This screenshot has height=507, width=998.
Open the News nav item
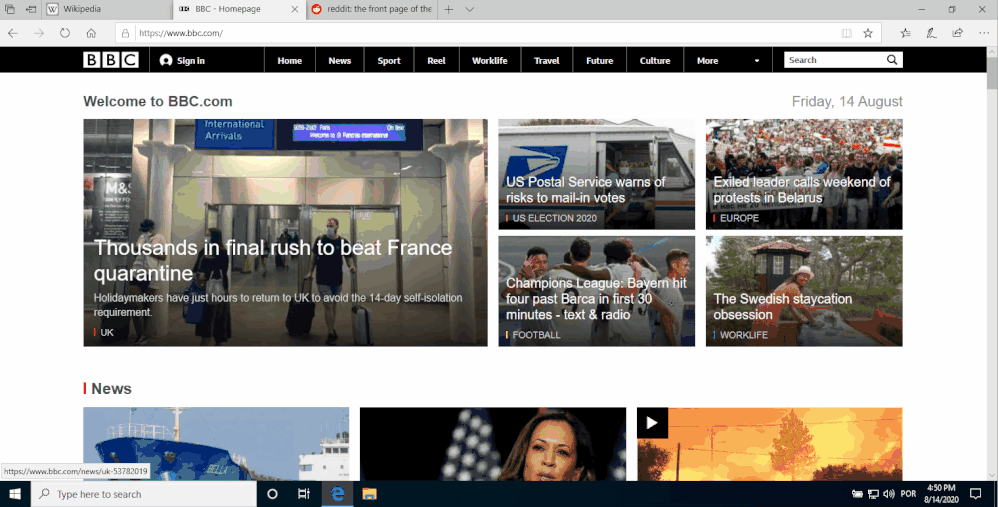[340, 60]
